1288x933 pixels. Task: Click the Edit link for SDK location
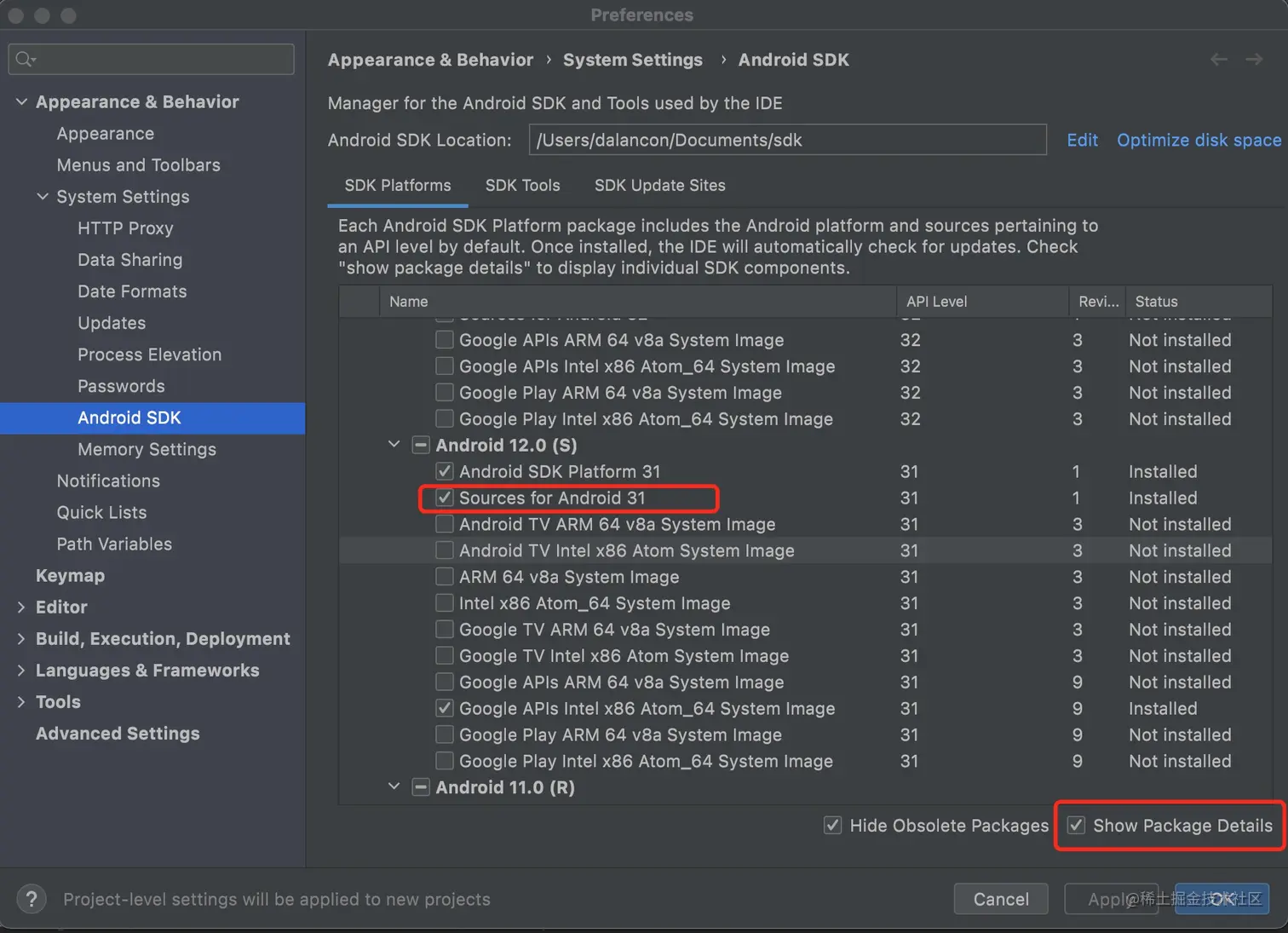[x=1082, y=140]
